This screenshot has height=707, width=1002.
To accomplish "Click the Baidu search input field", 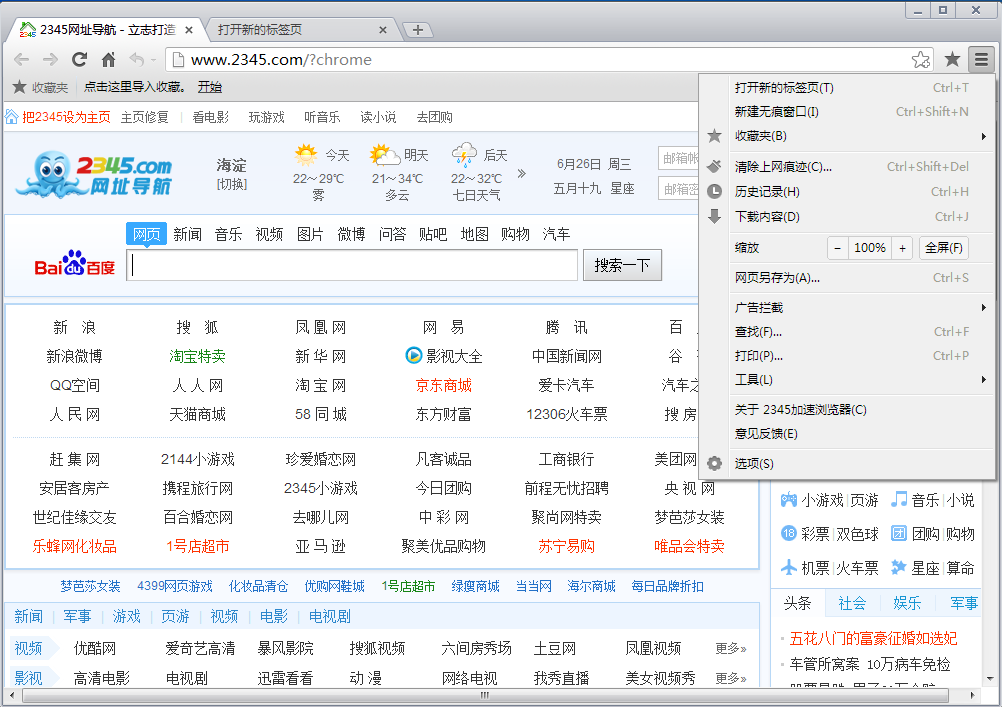I will click(352, 265).
